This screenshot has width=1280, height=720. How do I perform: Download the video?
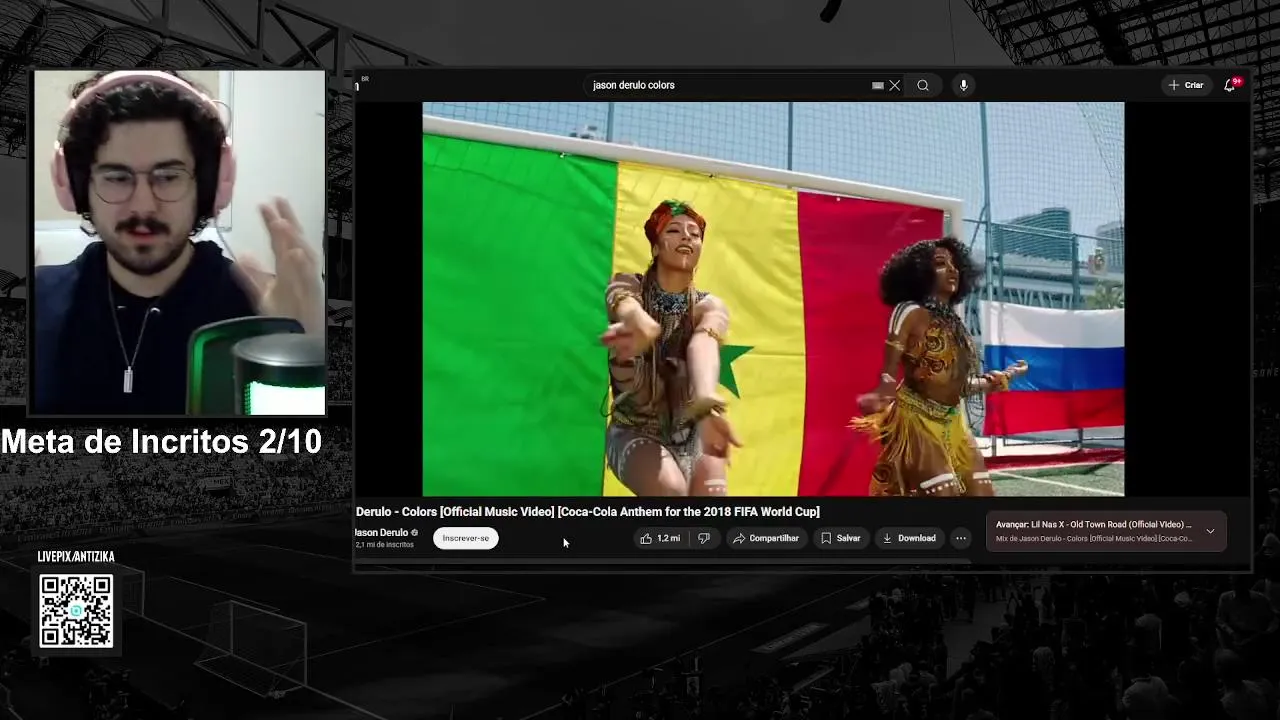point(909,538)
